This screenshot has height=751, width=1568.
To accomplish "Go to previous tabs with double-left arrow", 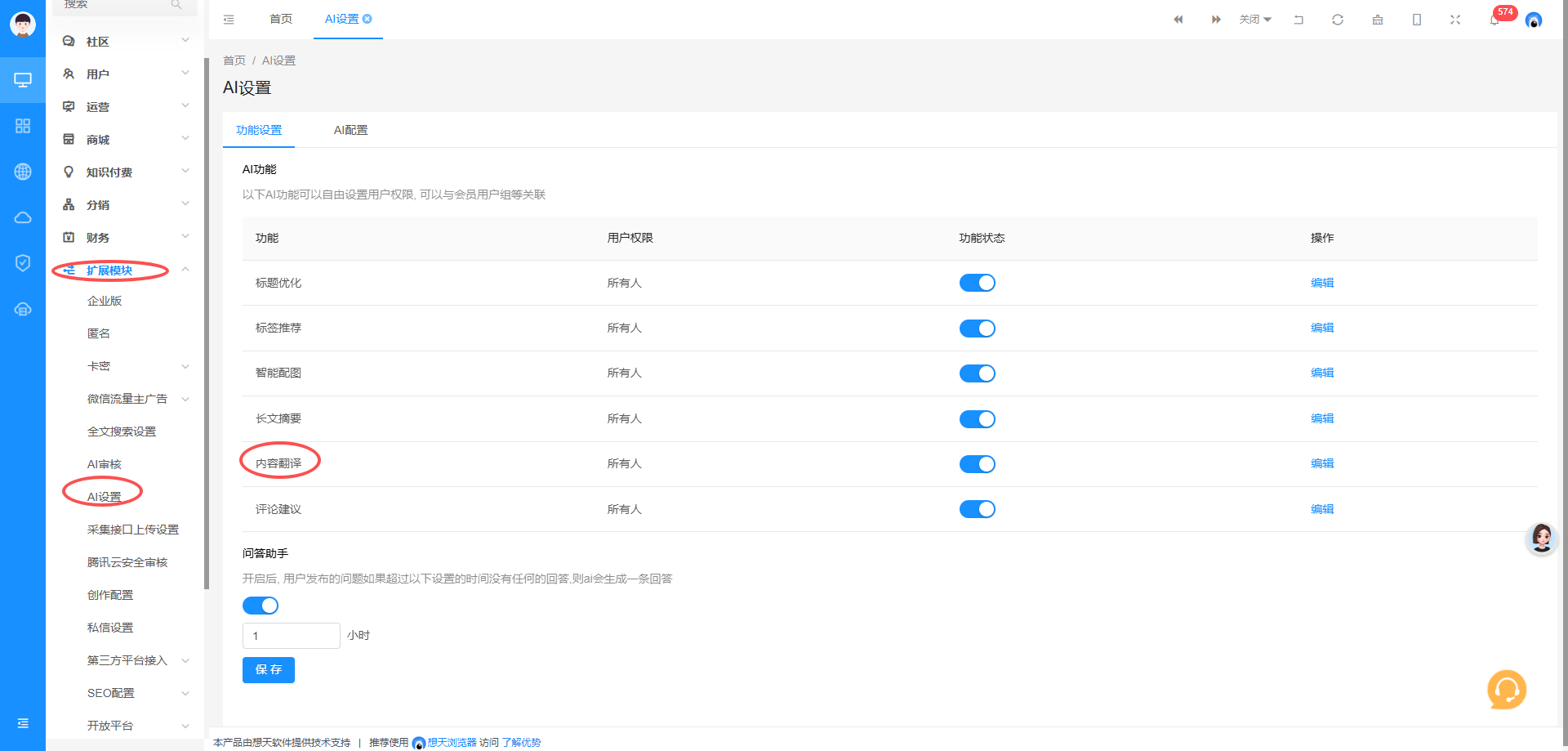I will pos(1178,20).
